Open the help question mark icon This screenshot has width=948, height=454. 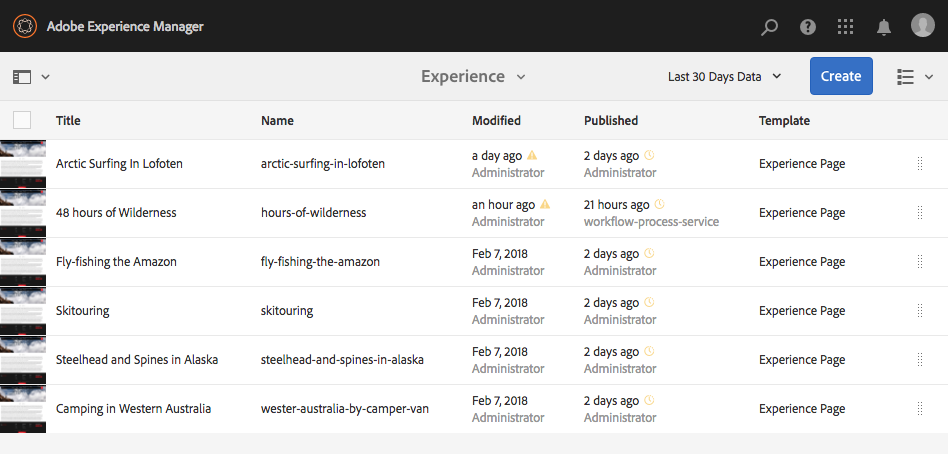click(x=808, y=27)
